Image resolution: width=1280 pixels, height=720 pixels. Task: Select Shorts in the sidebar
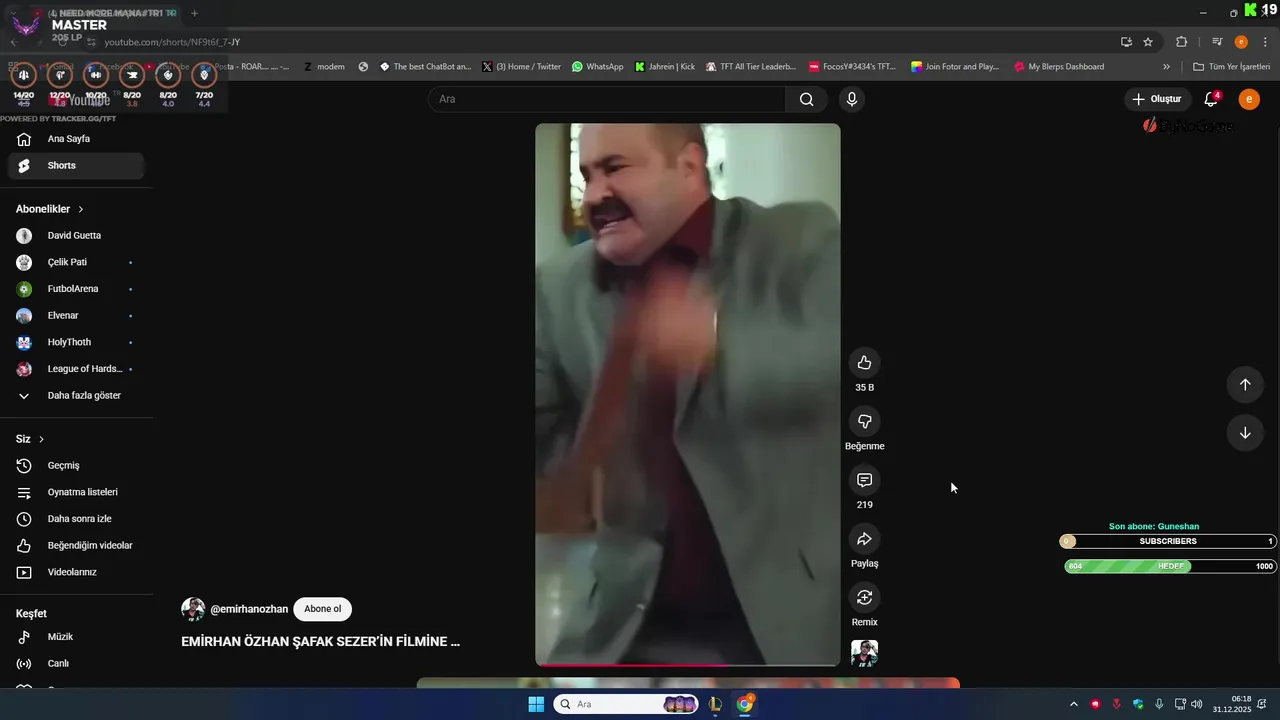tap(75, 165)
